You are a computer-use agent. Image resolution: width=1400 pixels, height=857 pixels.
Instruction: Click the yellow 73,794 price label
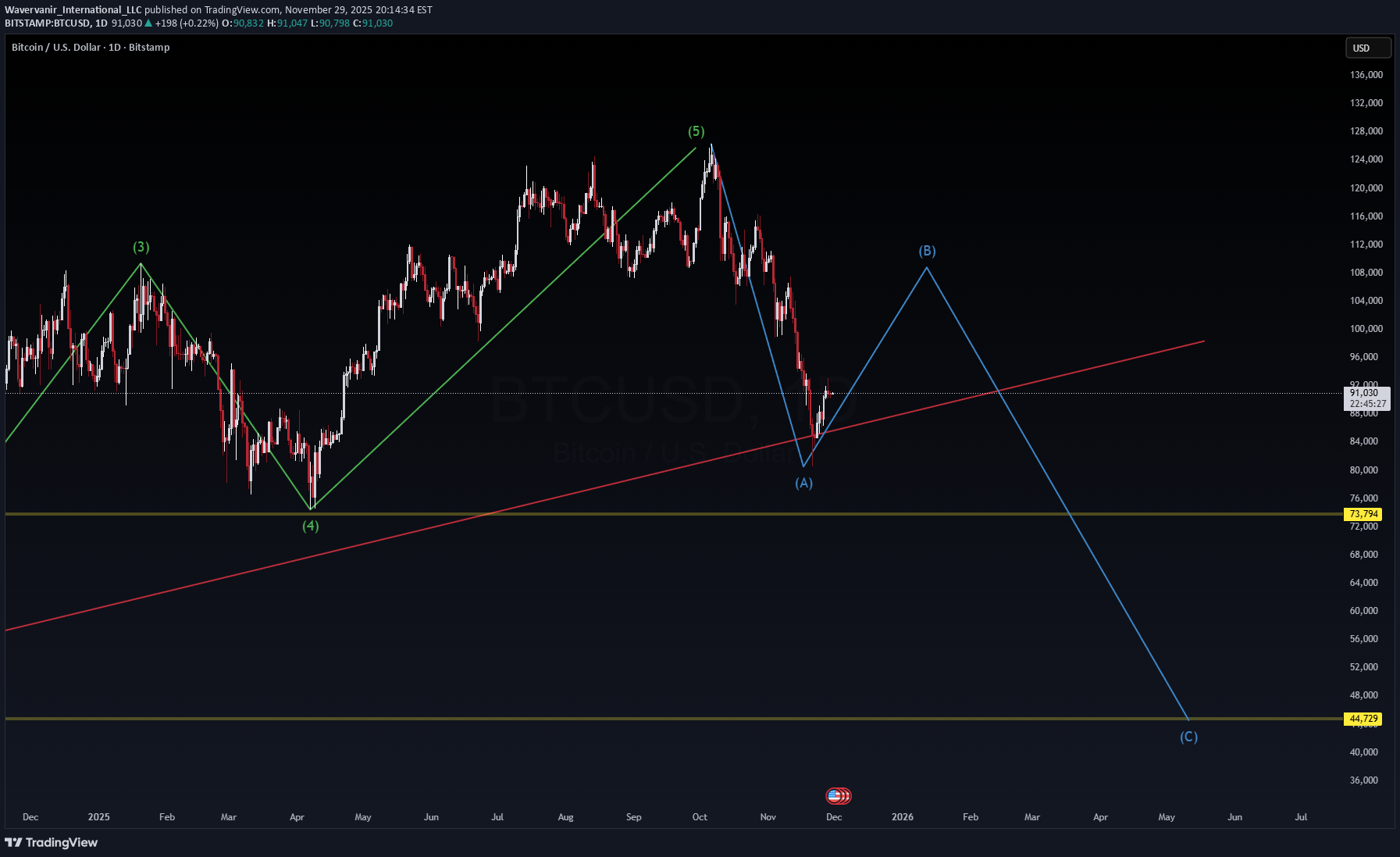pyautogui.click(x=1363, y=514)
